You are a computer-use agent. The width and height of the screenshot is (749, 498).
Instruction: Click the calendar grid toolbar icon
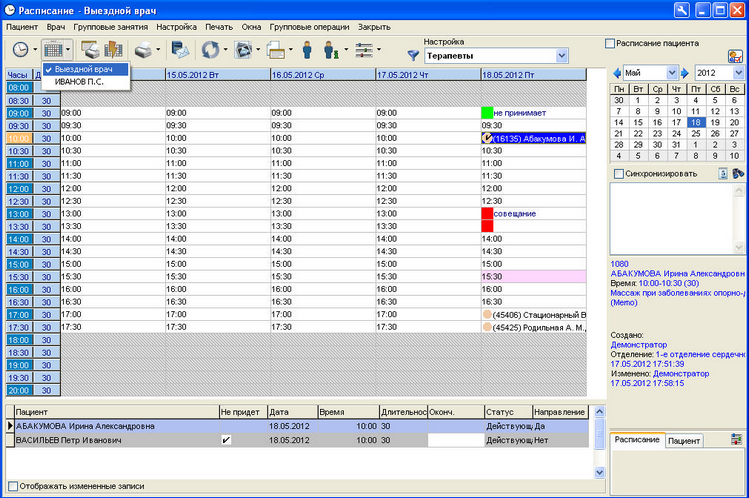tap(53, 50)
